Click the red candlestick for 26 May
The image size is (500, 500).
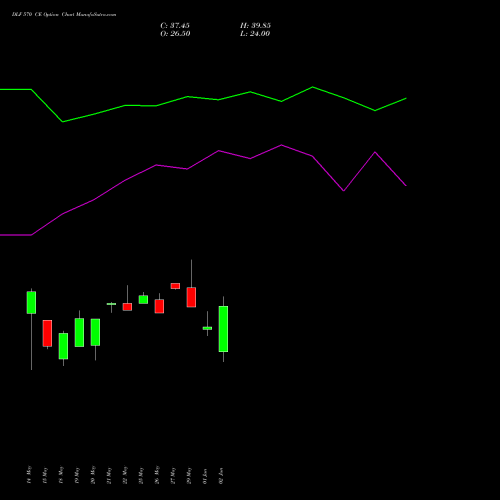(x=159, y=306)
